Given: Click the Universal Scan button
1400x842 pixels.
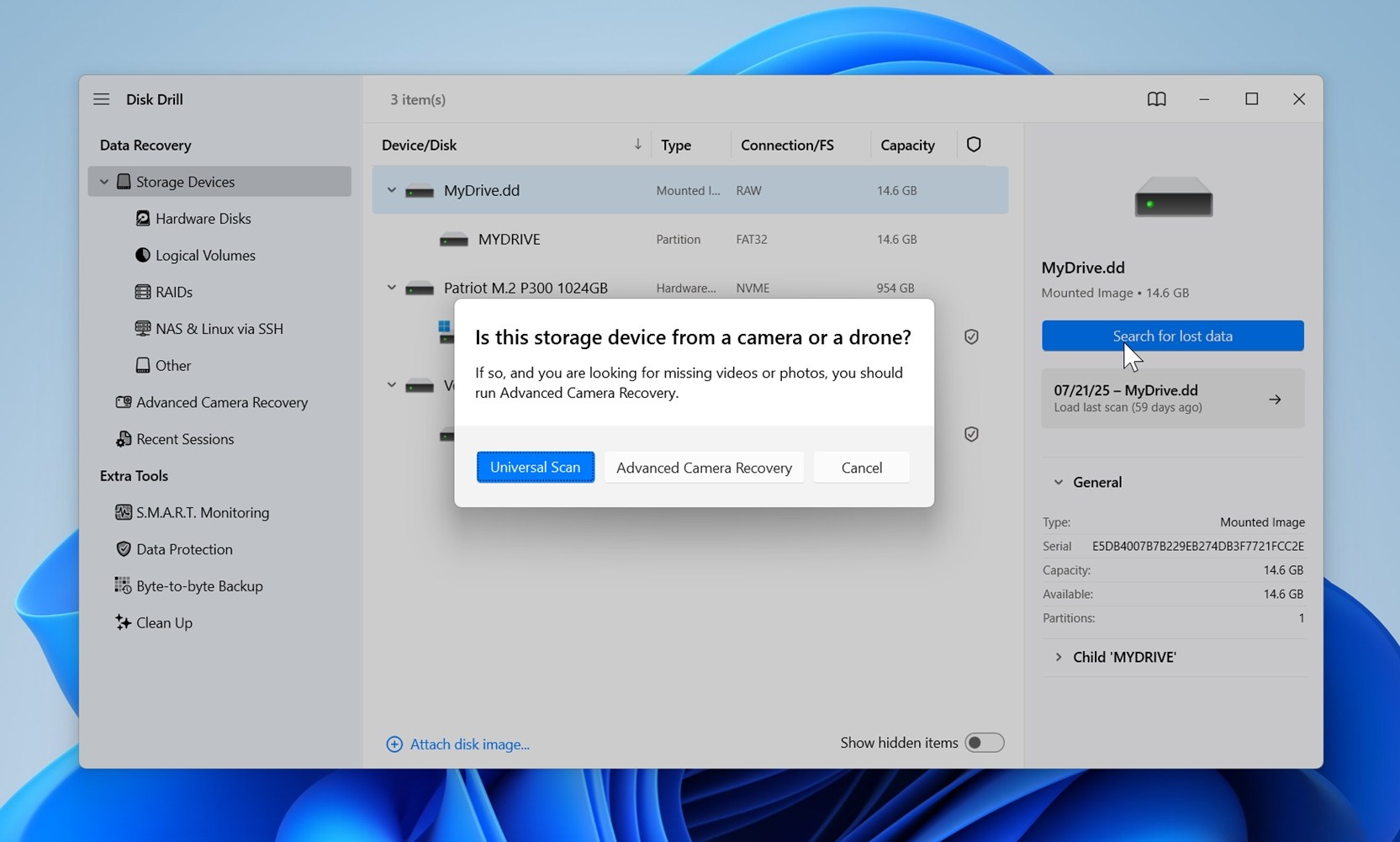Looking at the screenshot, I should (x=535, y=468).
